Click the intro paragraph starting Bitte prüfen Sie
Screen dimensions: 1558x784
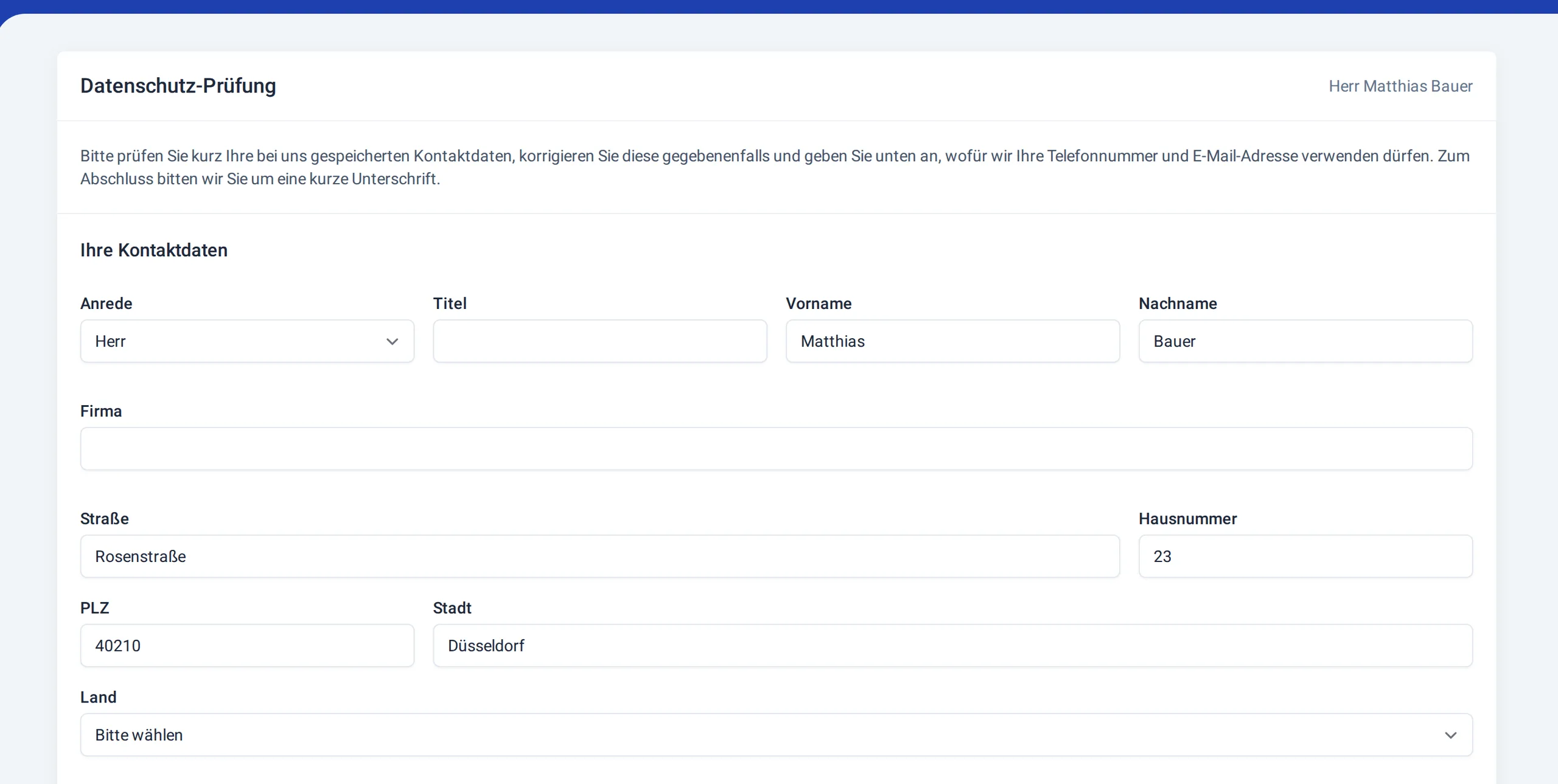(x=775, y=167)
